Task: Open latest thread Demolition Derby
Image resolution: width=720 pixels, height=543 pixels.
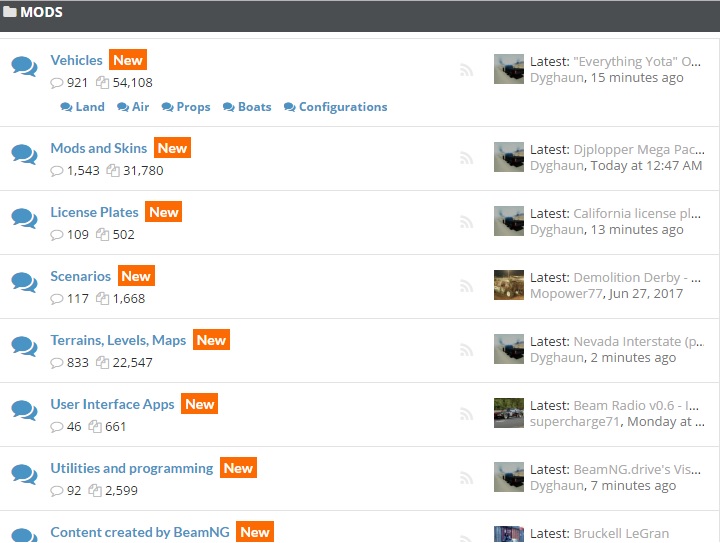Action: click(637, 278)
